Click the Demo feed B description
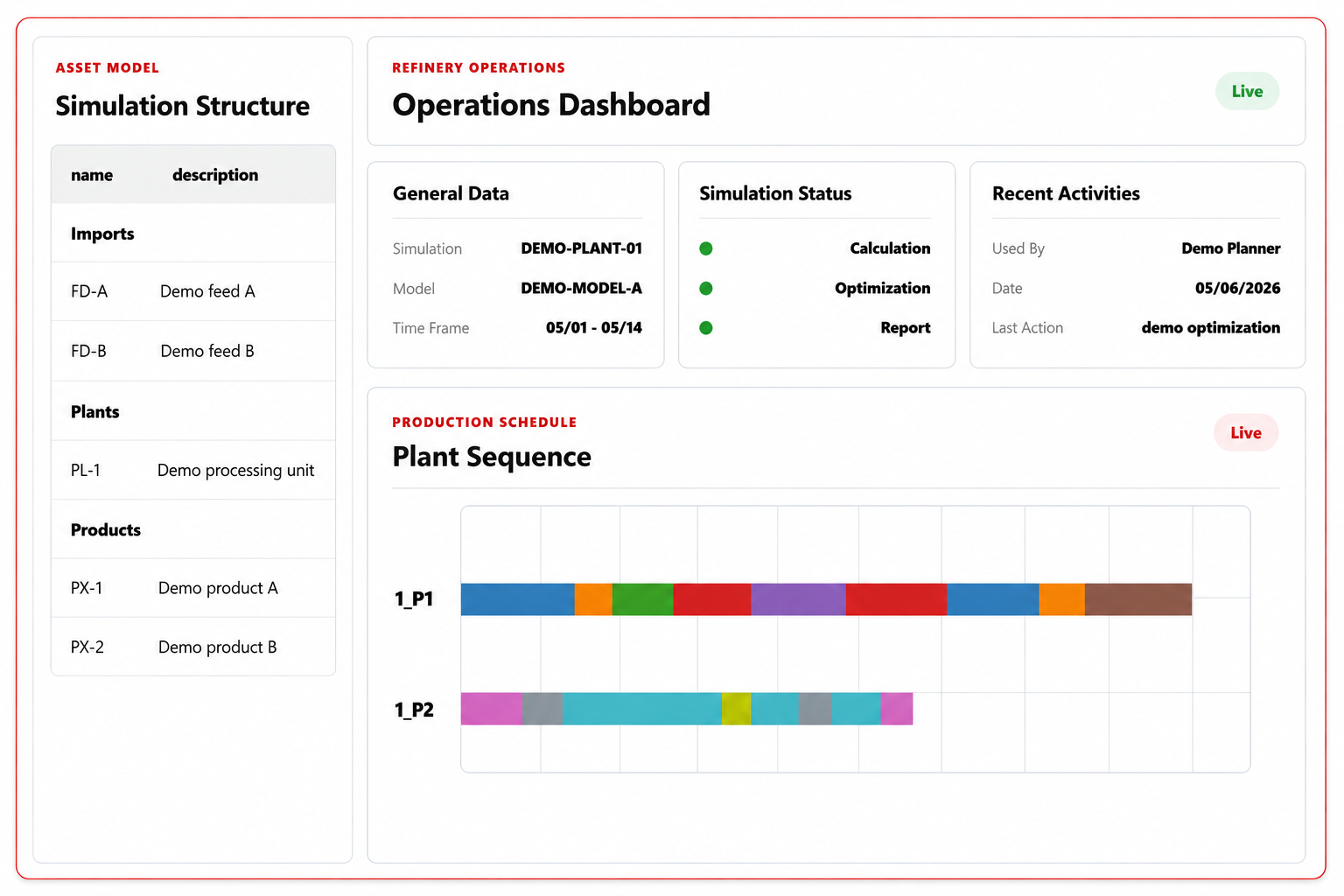The height and width of the screenshot is (896, 1344). pos(207,351)
